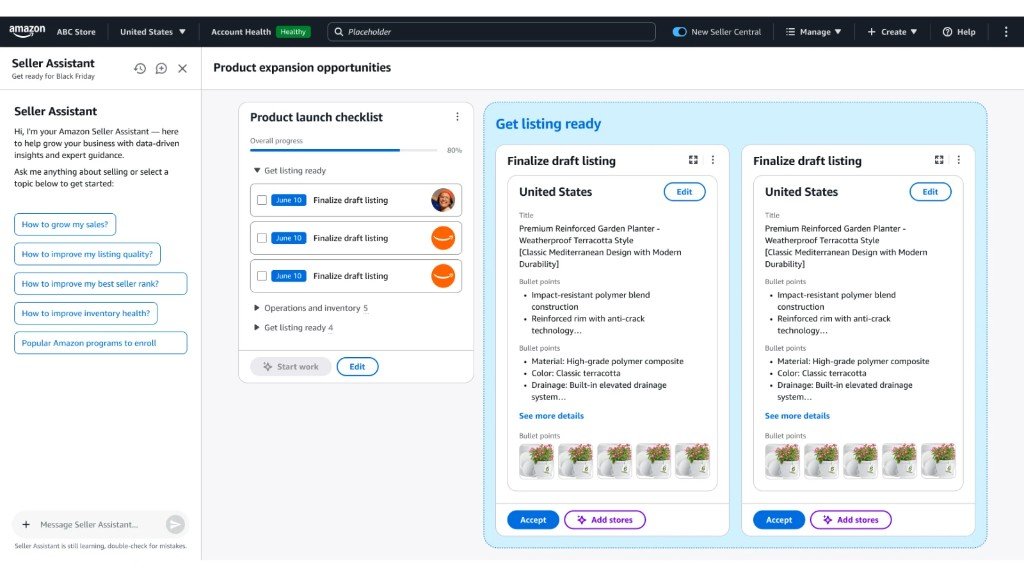Open Product launch checklist kebab menu
The height and width of the screenshot is (576, 1024).
[x=457, y=117]
